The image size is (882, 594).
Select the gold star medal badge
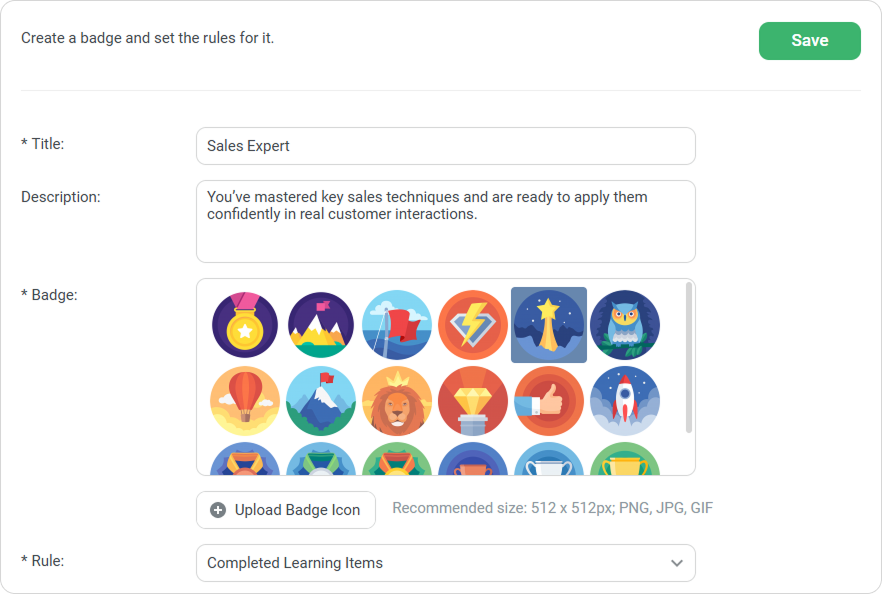tap(245, 325)
